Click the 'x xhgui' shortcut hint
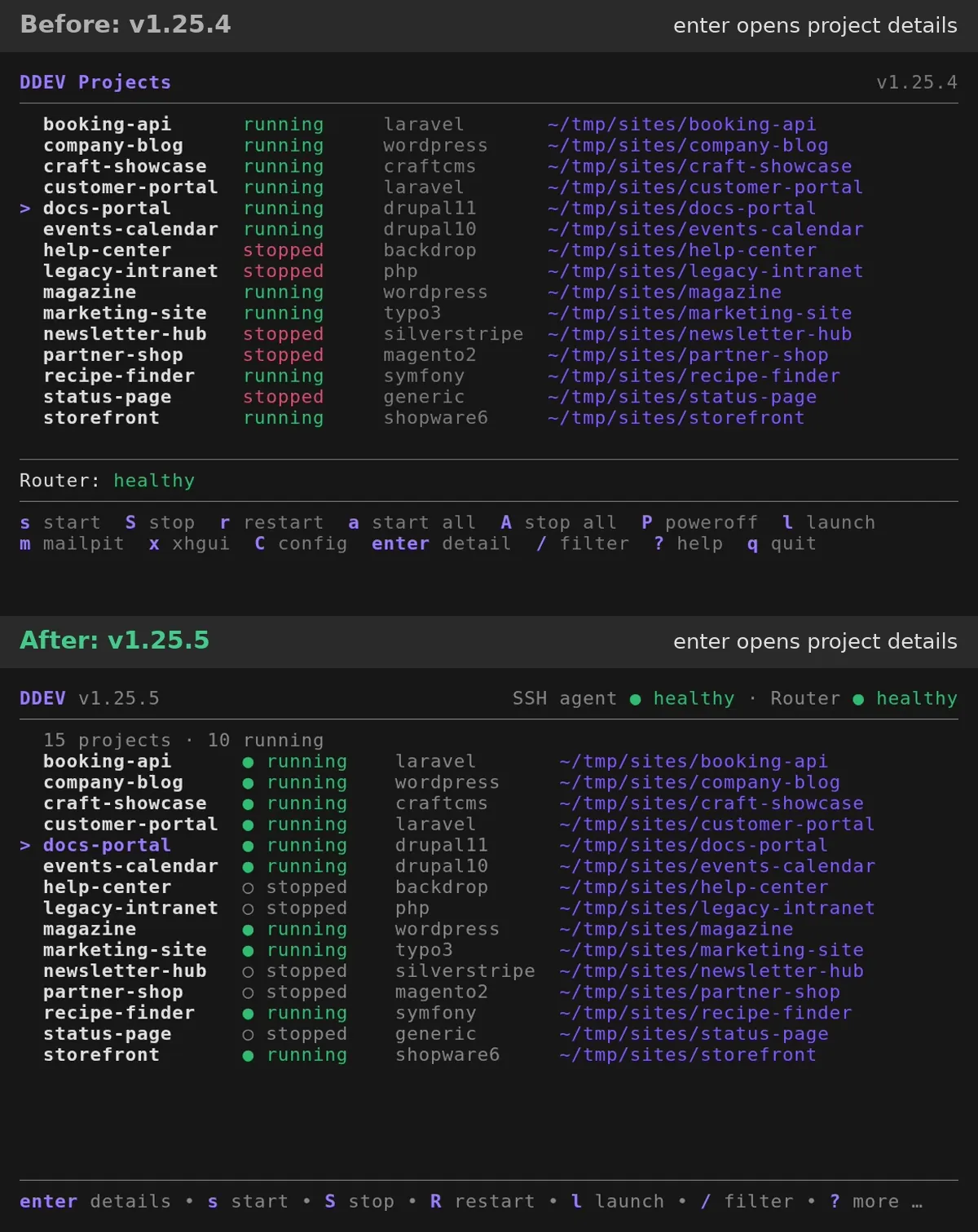Image resolution: width=978 pixels, height=1232 pixels. 189,543
